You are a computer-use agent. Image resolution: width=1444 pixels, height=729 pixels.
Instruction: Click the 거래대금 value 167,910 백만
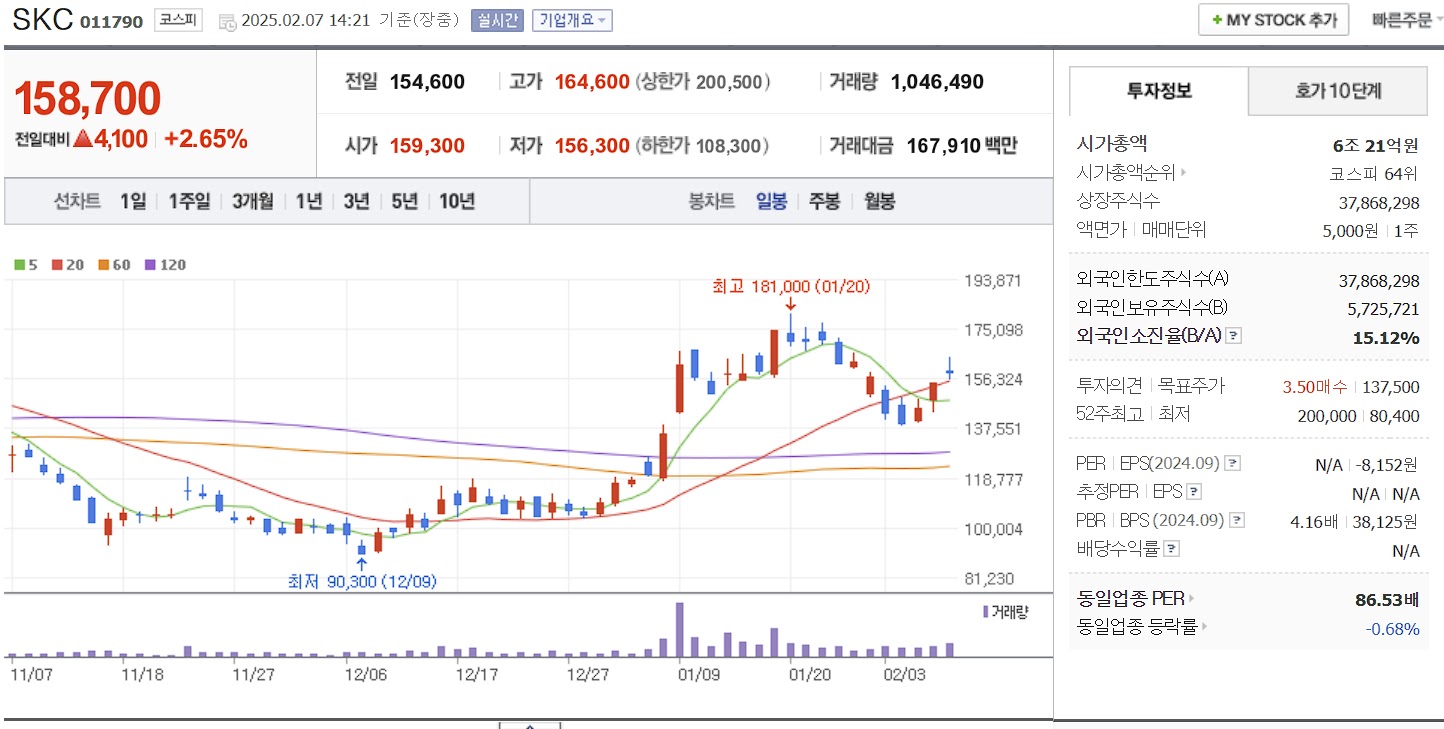click(x=962, y=146)
